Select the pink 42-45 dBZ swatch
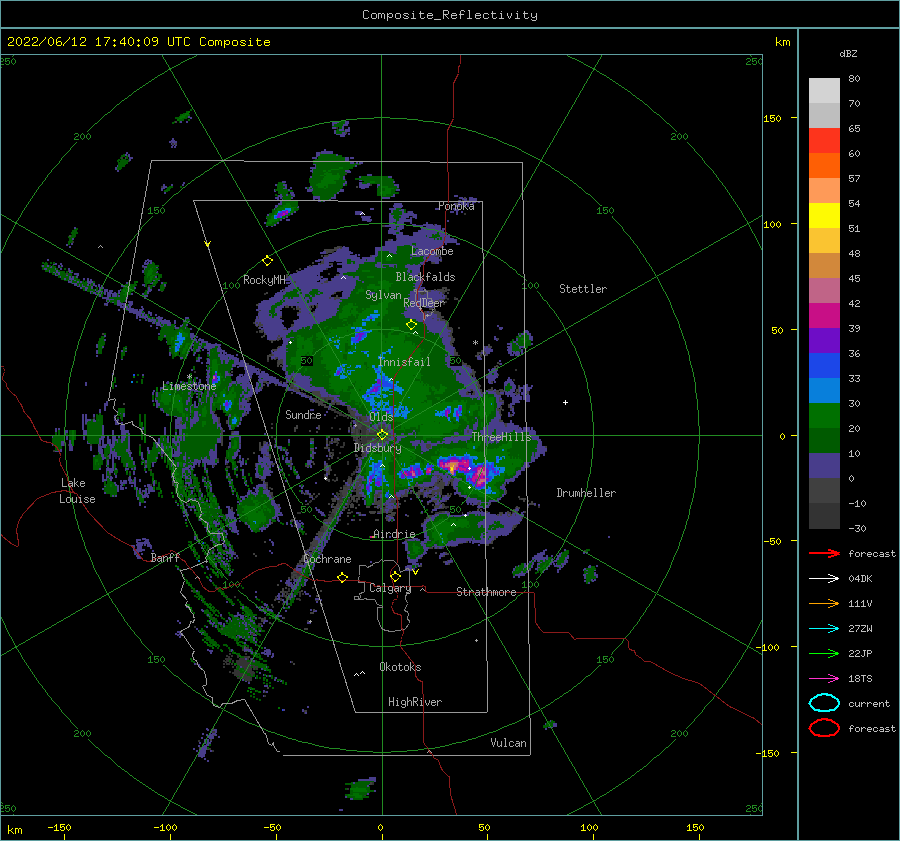 pyautogui.click(x=824, y=290)
